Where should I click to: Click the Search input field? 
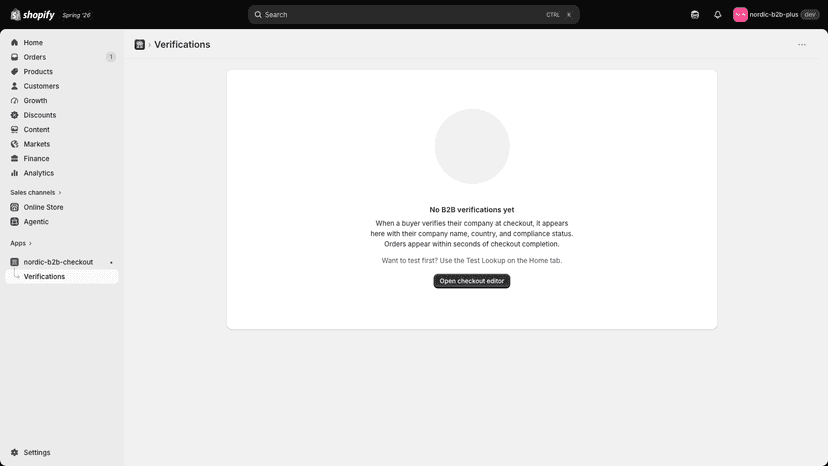coord(413,15)
